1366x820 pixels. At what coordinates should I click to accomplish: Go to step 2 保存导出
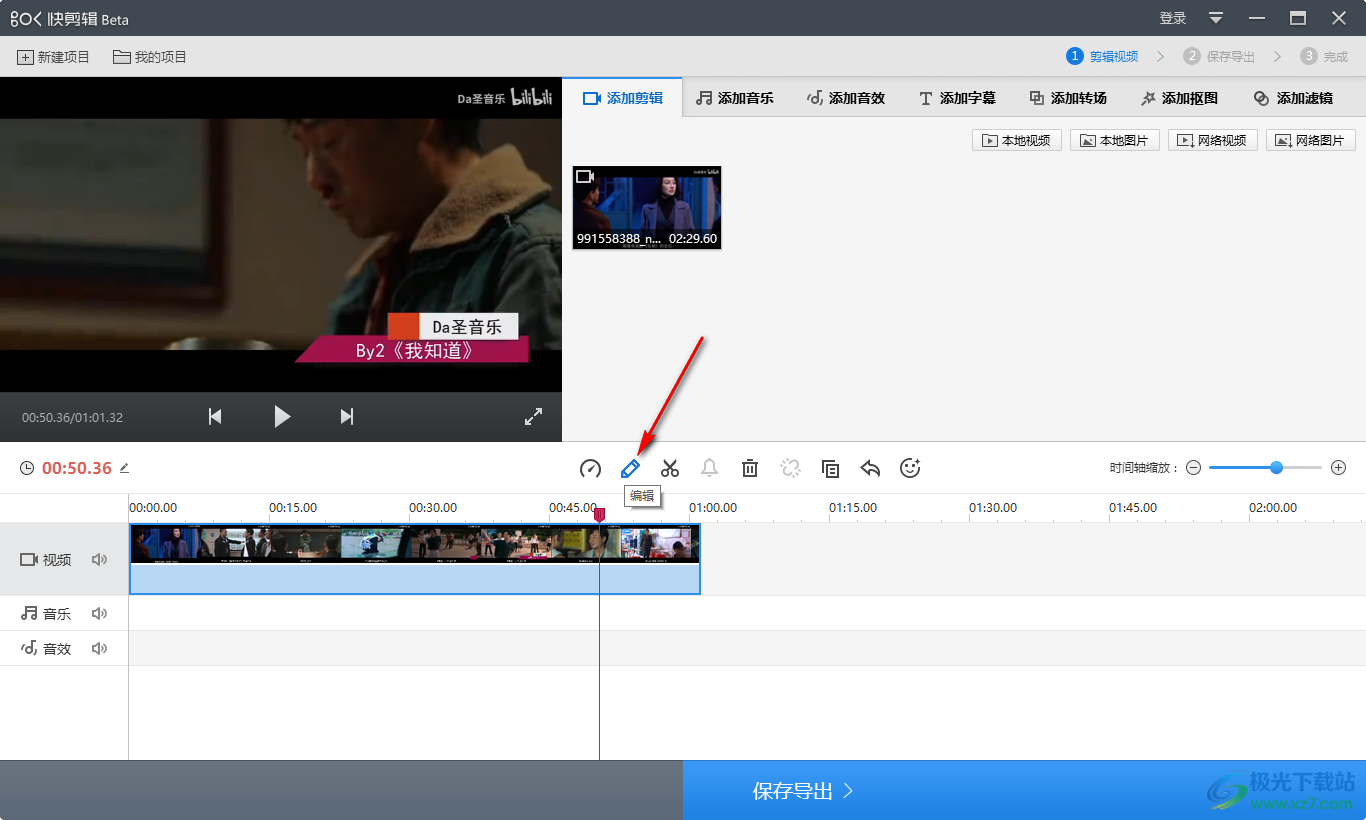pos(1219,56)
